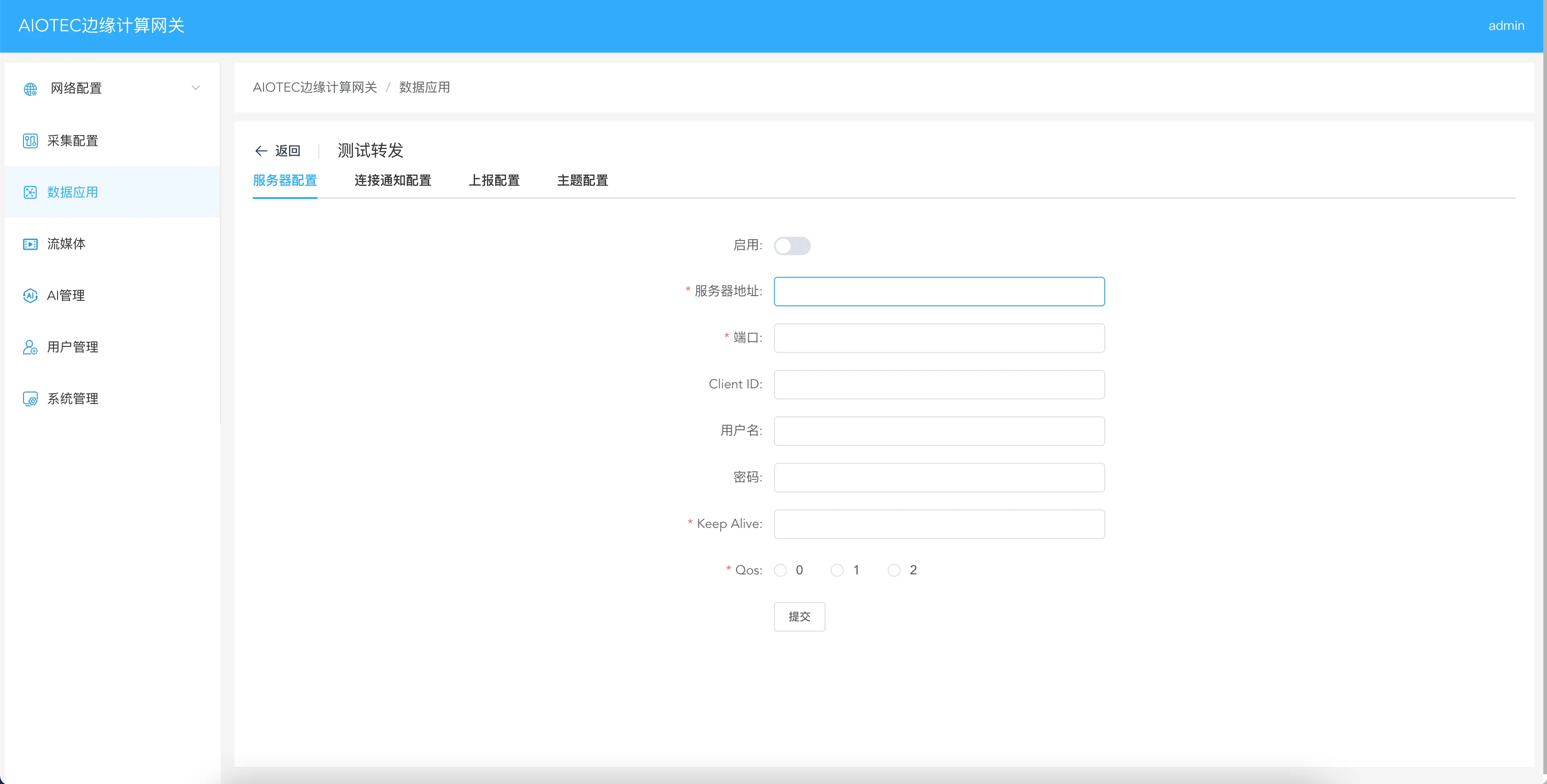Click the 流媒体 video icon

pyautogui.click(x=30, y=244)
